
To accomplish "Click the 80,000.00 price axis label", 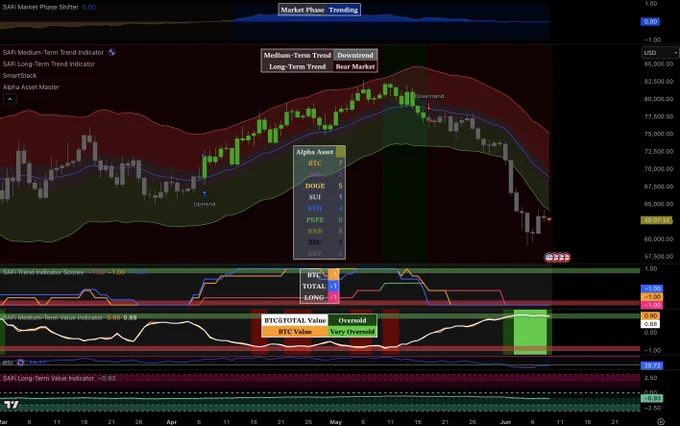I will tap(658, 99).
